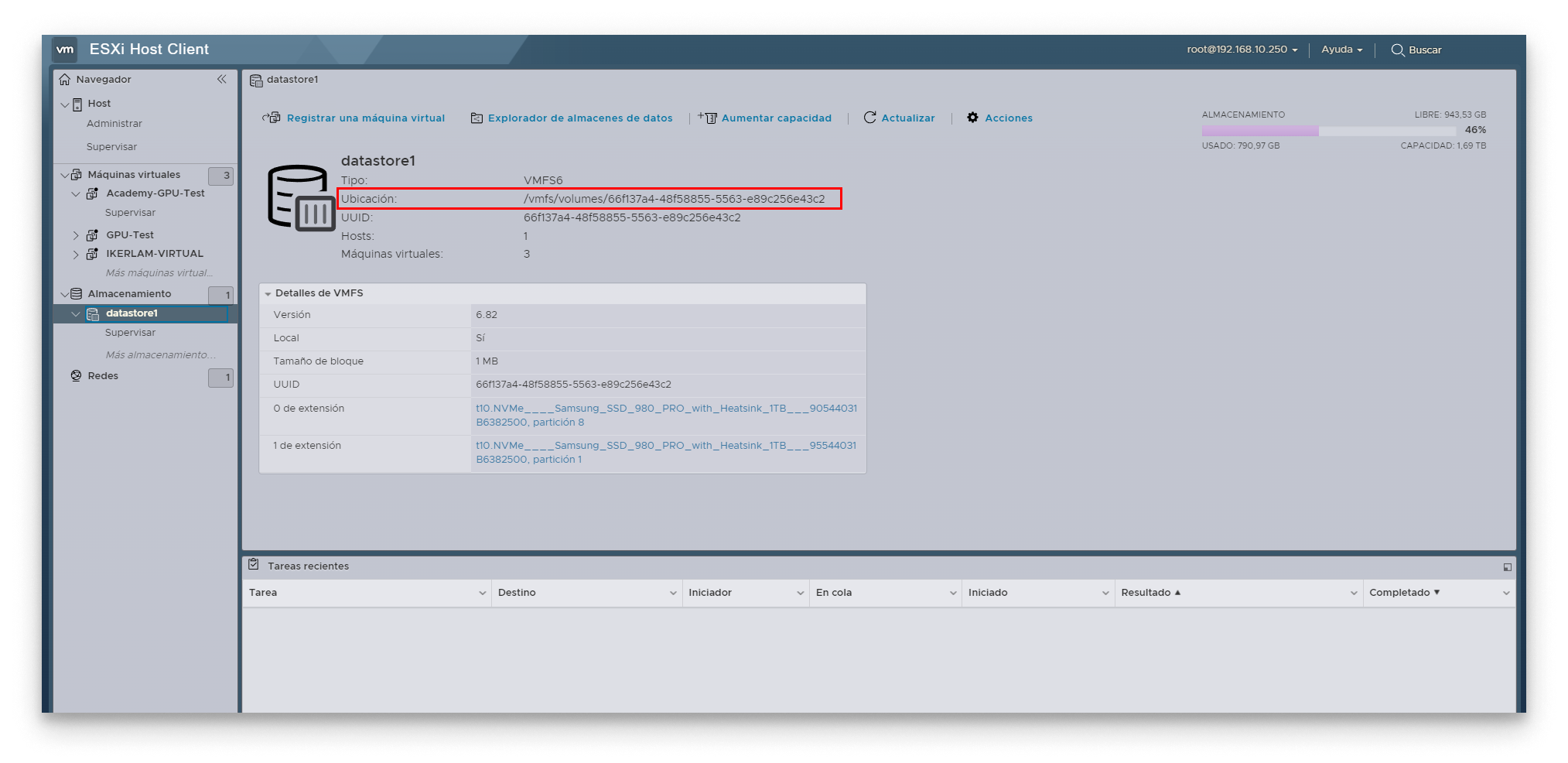This screenshot has width=1568, height=763.
Task: Click the Buscar magnifier icon
Action: [1397, 50]
